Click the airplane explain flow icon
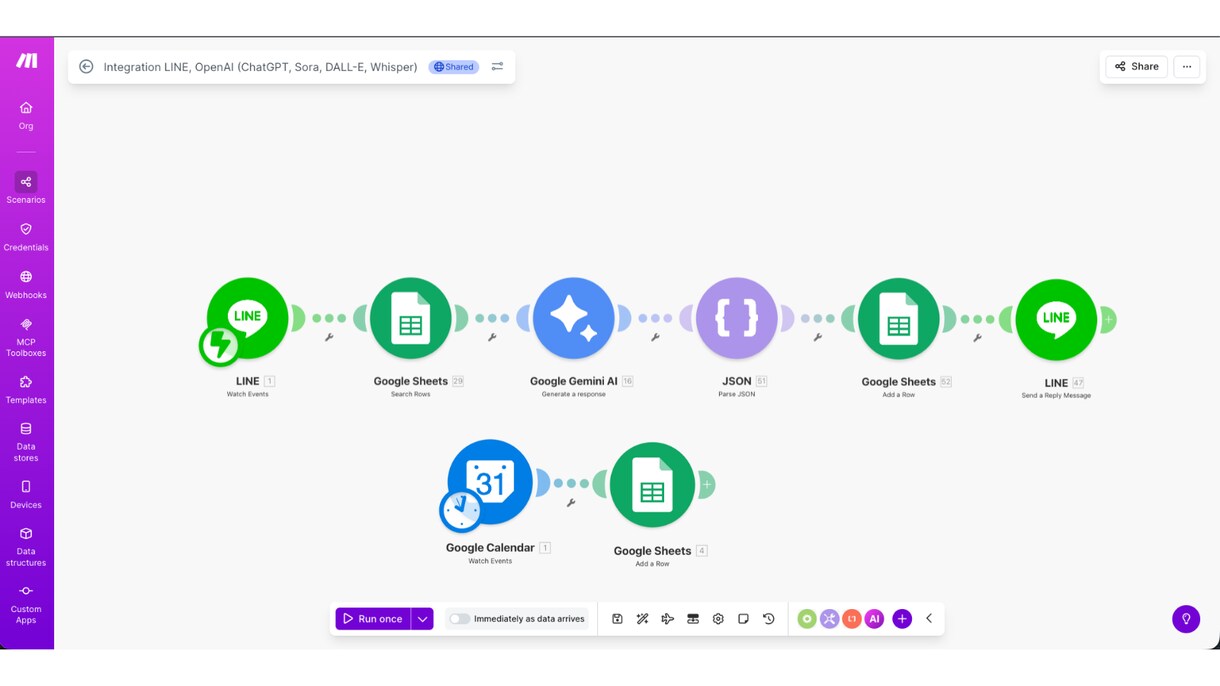1220x686 pixels. tap(667, 619)
